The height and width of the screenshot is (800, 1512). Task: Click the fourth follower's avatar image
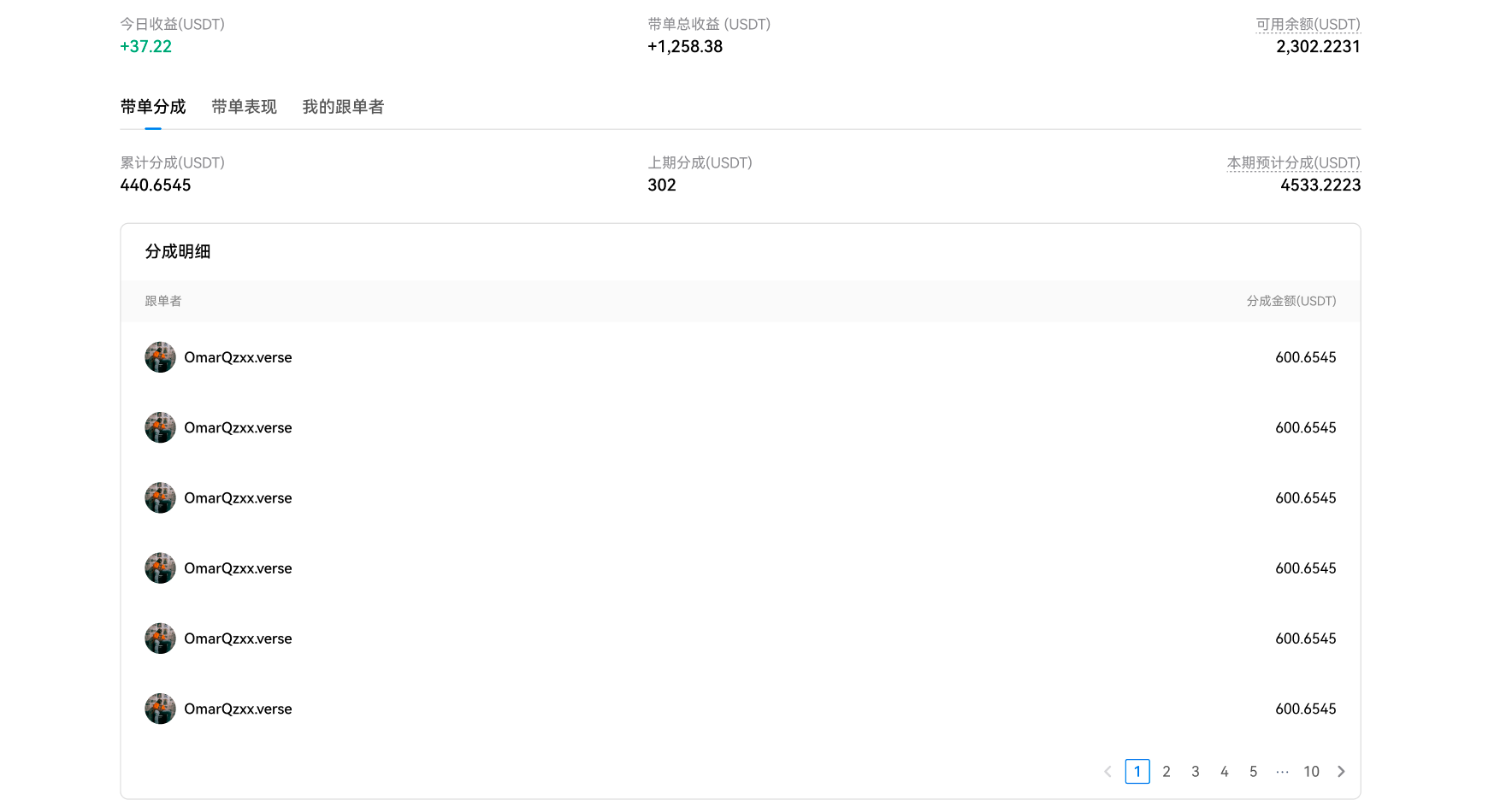[x=160, y=568]
